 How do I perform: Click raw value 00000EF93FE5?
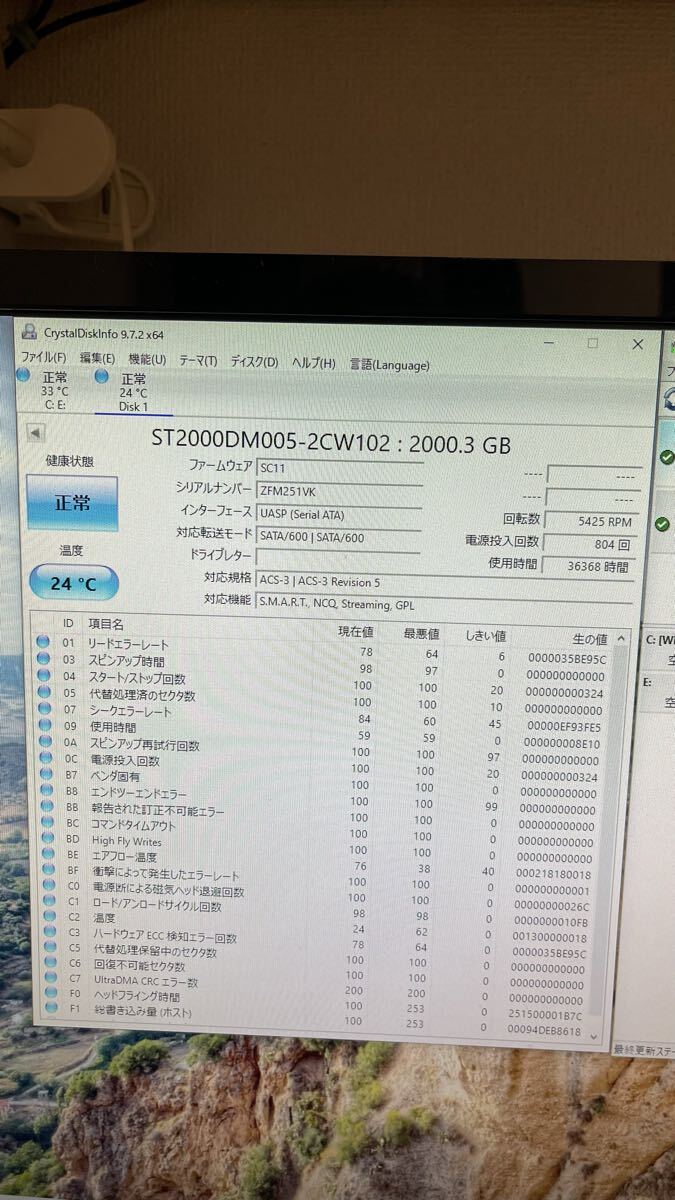tap(563, 727)
